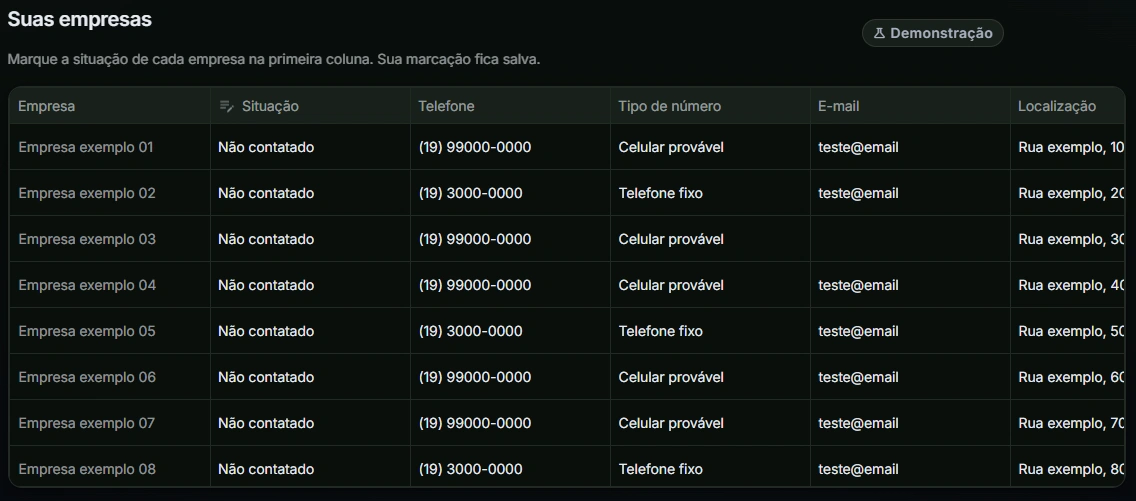Set Situação for Empresa exemplo 03

point(310,239)
